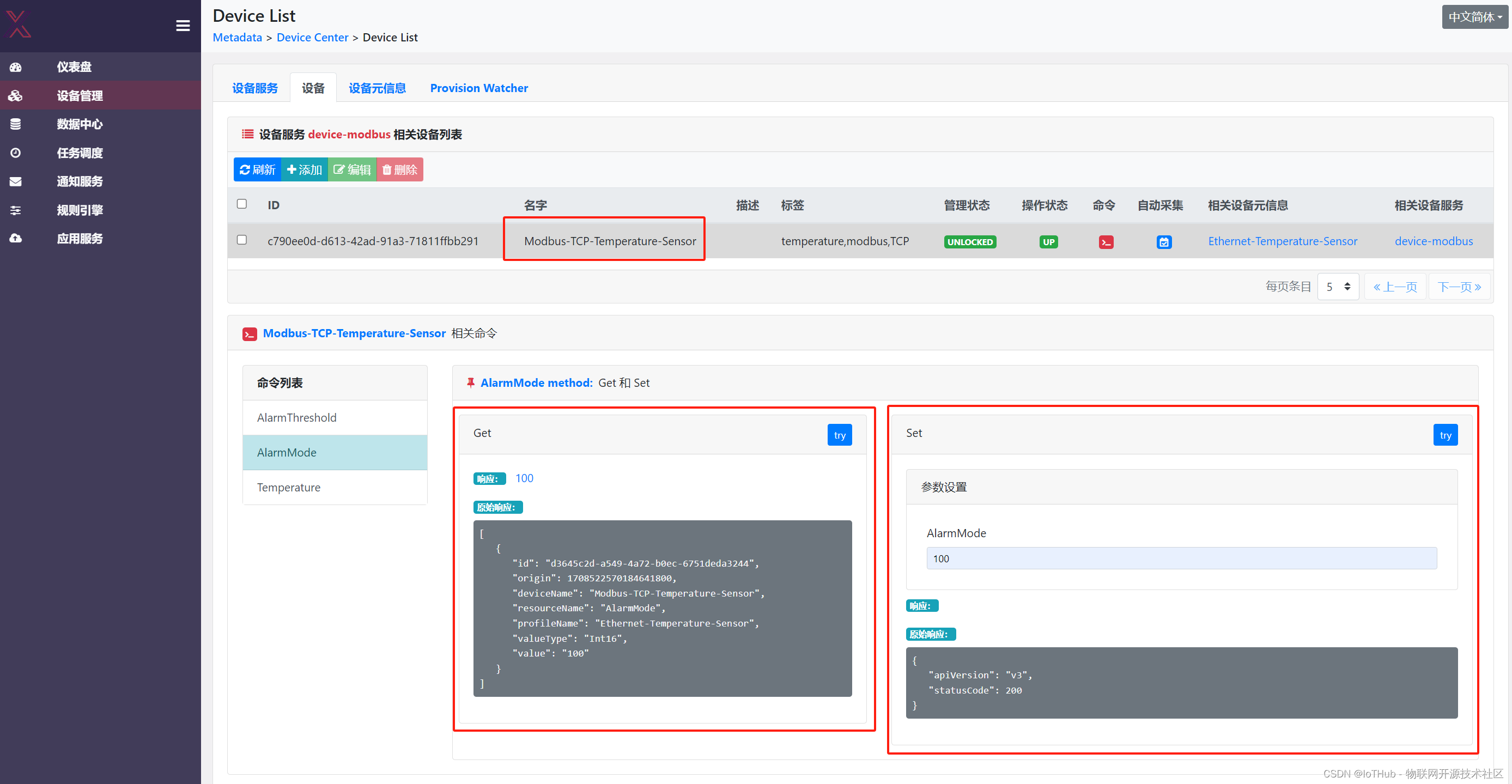Click the Get response value 100
The image size is (1512, 784).
(x=524, y=478)
